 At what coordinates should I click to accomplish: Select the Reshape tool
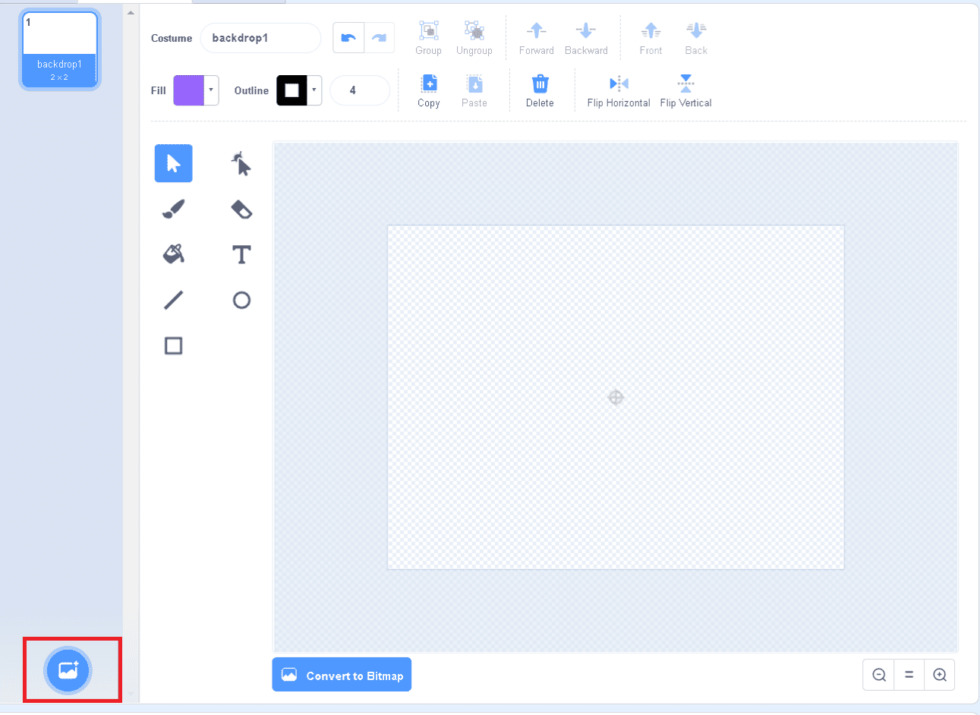241,163
